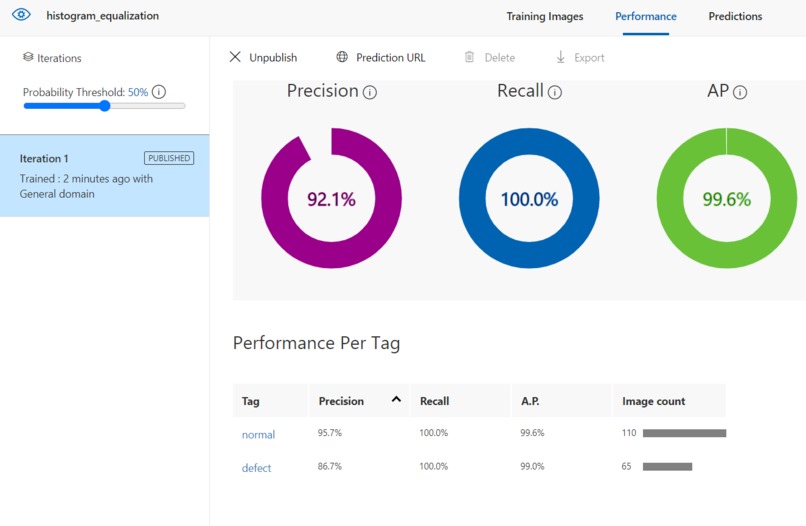The image size is (806, 526).
Task: Click the 99.6% AP value in chart
Action: pos(727,199)
